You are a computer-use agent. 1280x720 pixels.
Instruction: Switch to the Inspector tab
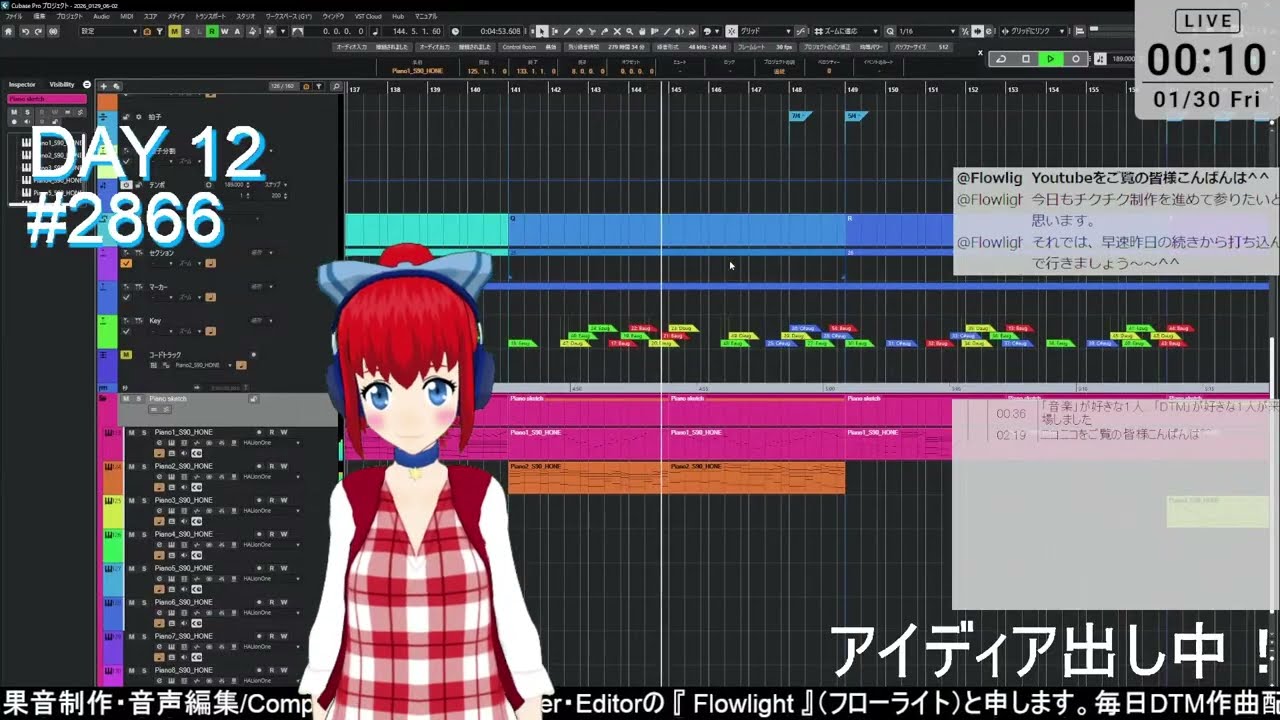22,84
